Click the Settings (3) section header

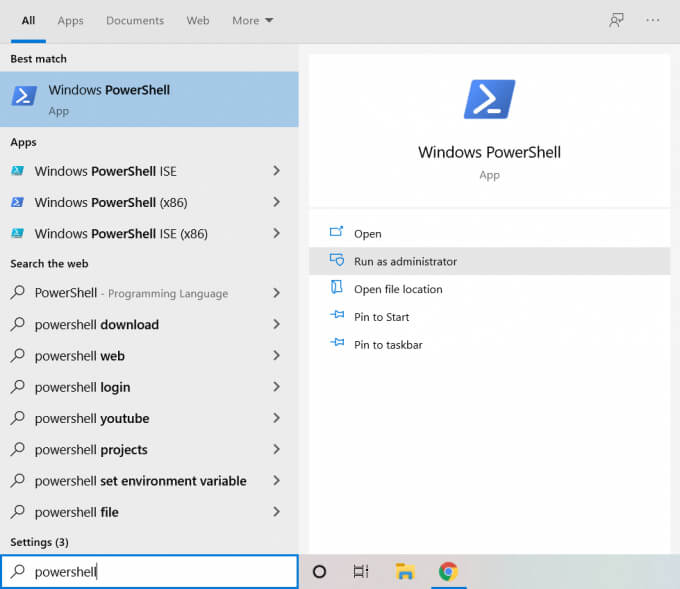(x=39, y=542)
